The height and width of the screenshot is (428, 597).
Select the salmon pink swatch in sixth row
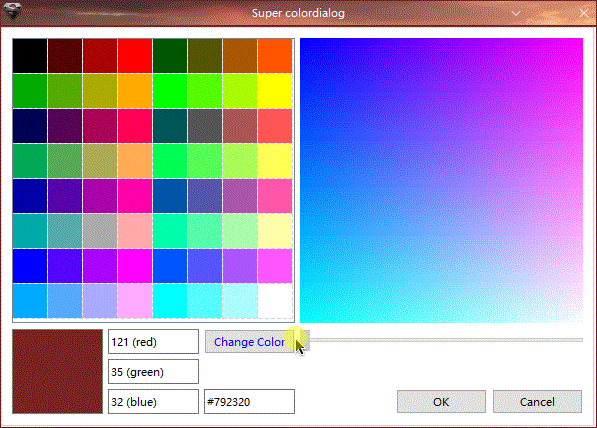[135, 231]
